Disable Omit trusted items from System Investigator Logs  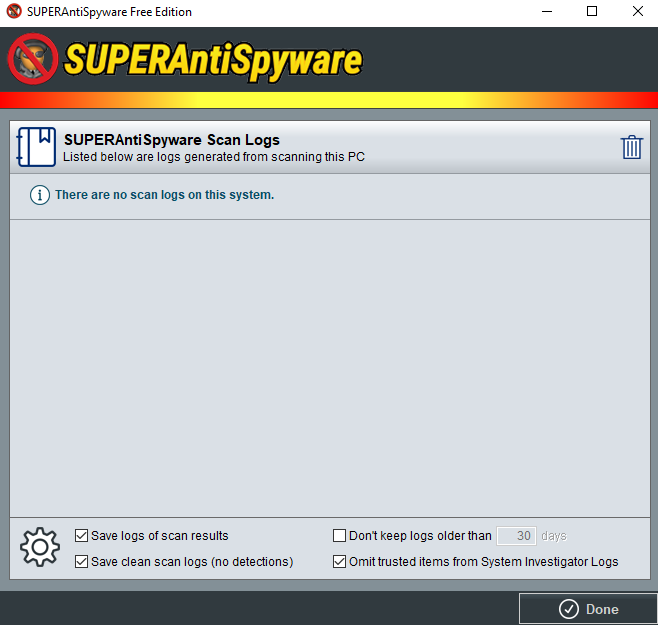(339, 562)
